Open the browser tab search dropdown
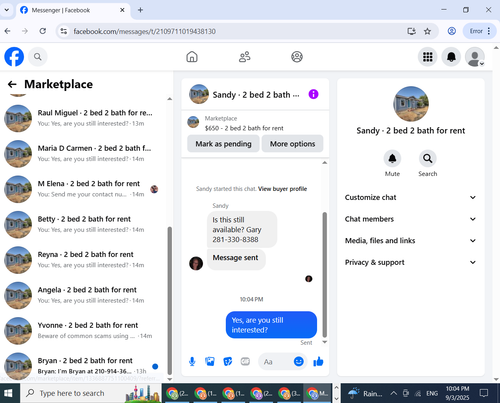Viewport: 500px width, 403px height. click(6, 10)
